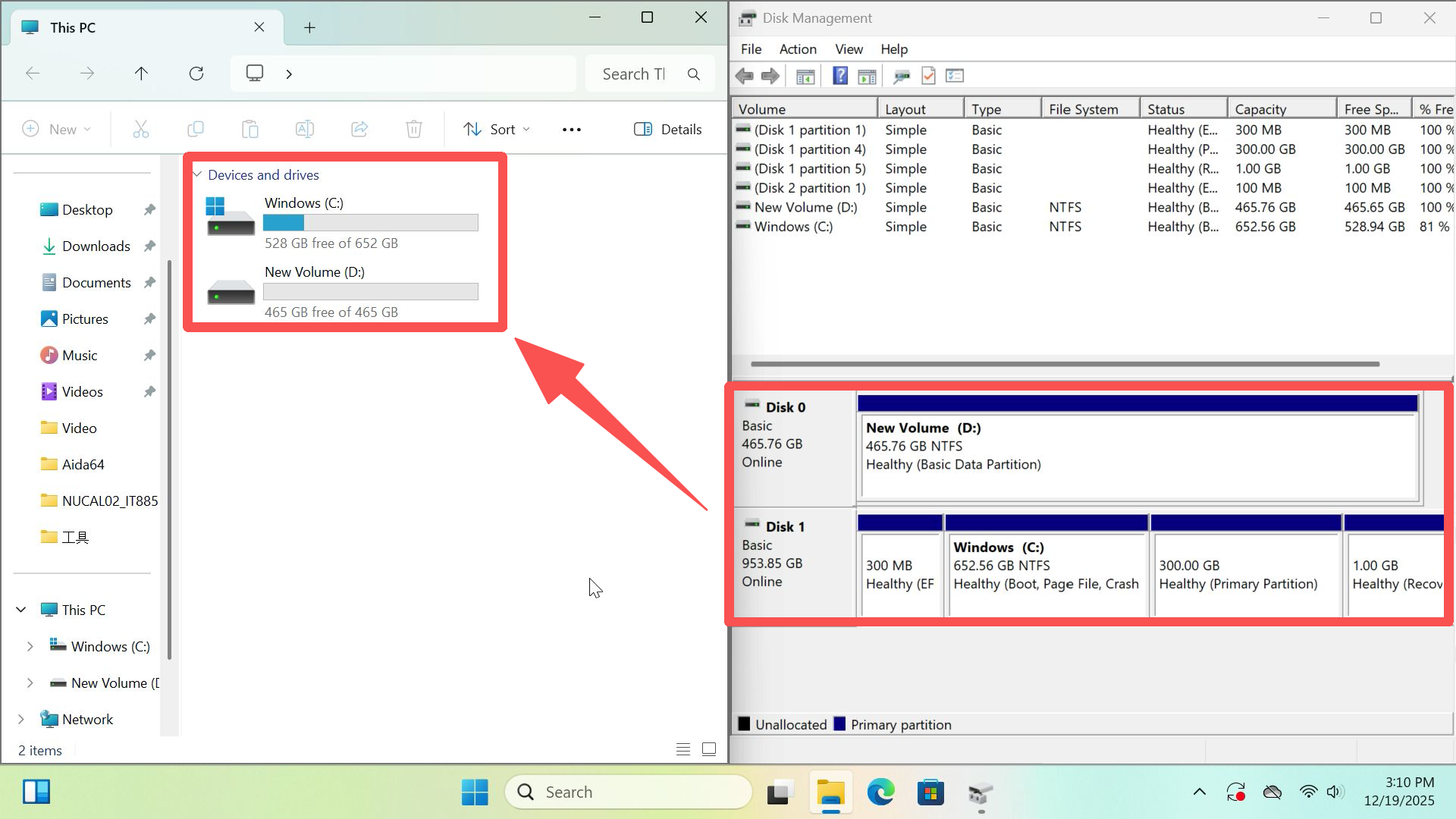Open the Sort dropdown menu
This screenshot has height=819, width=1456.
click(497, 129)
